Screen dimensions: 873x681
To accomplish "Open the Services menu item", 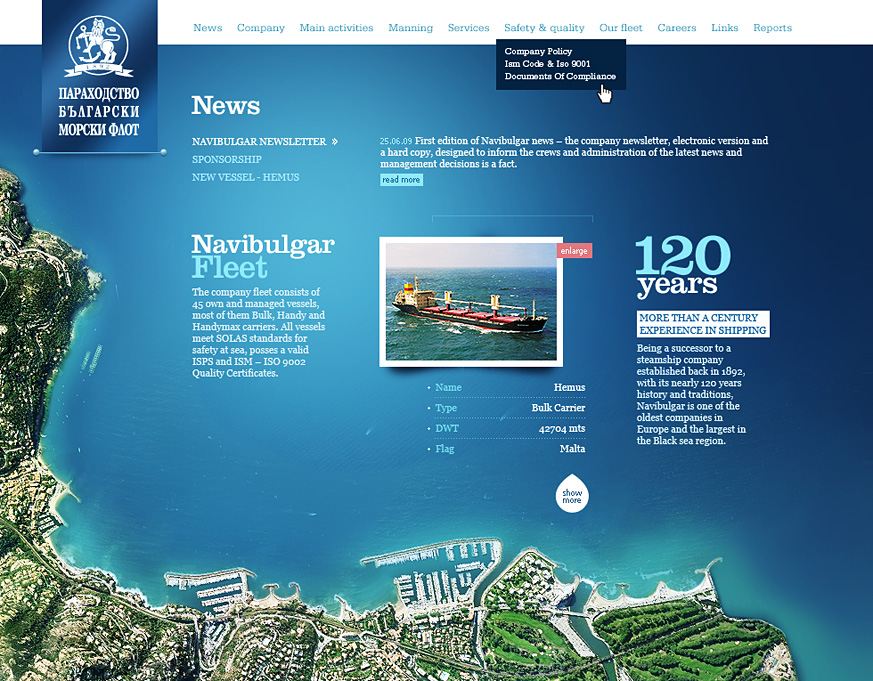I will [x=468, y=28].
